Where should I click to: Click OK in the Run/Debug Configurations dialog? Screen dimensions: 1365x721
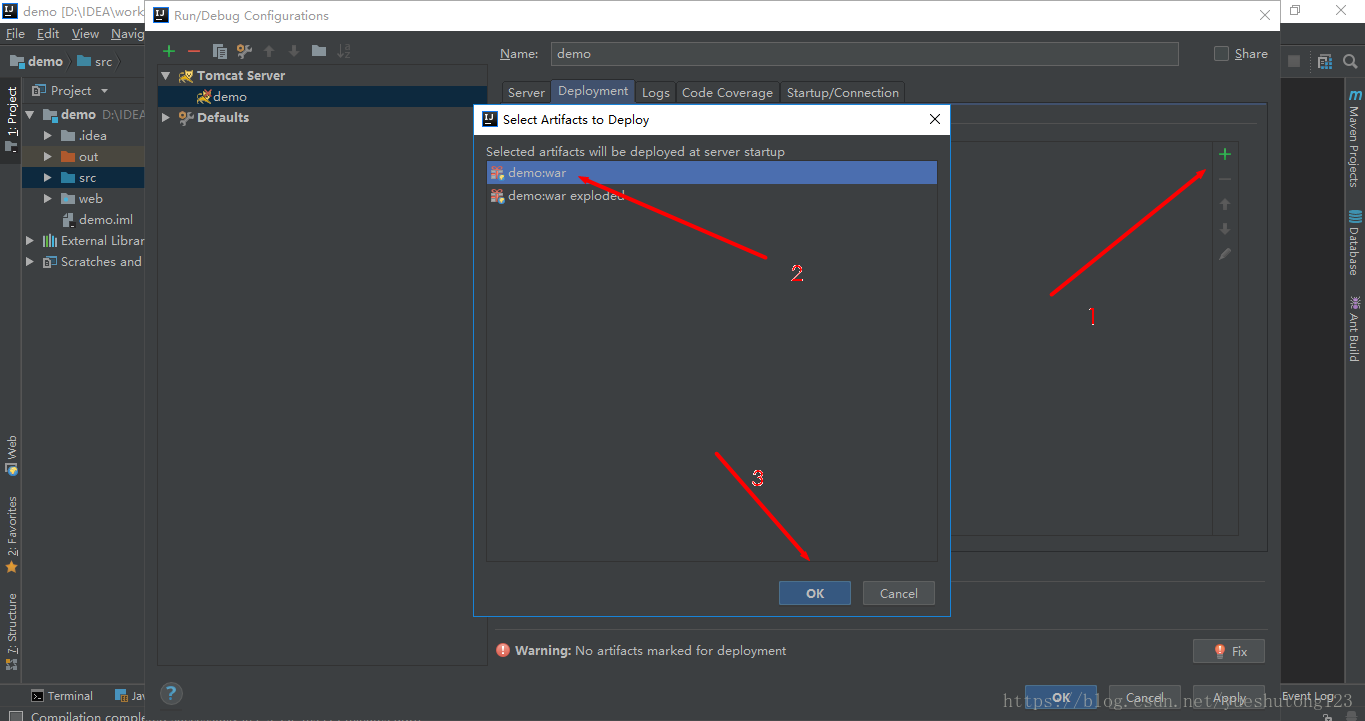coord(1061,697)
